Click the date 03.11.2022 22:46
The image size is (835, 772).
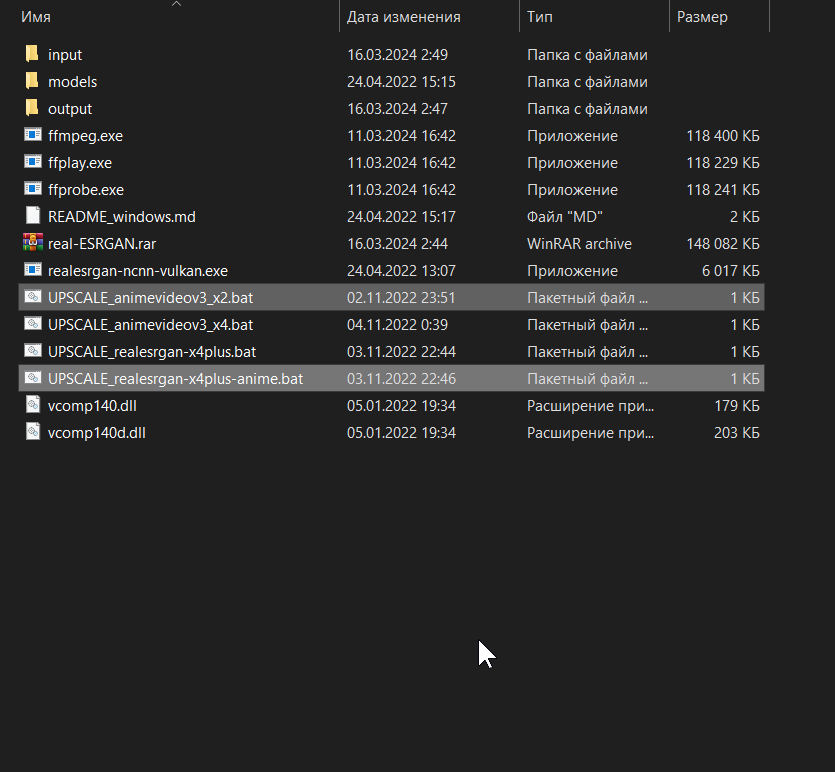tap(401, 379)
